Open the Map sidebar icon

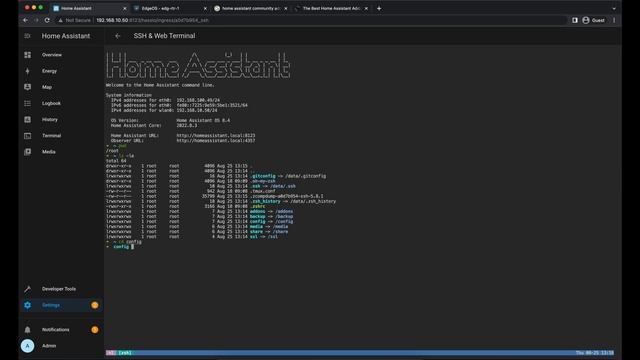coord(27,87)
